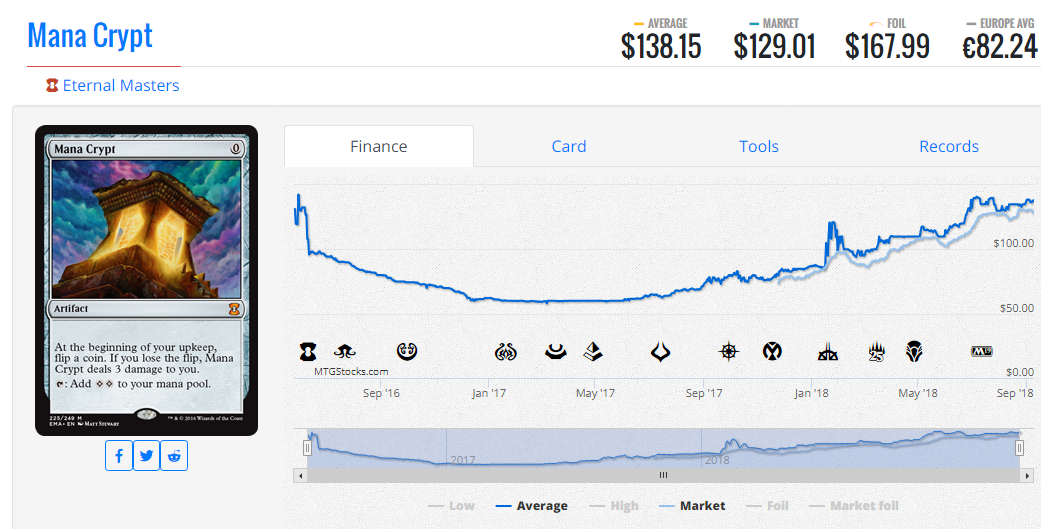Click the Modern Masters 2017 set icon
This screenshot has height=529, width=1041.
[x=556, y=352]
